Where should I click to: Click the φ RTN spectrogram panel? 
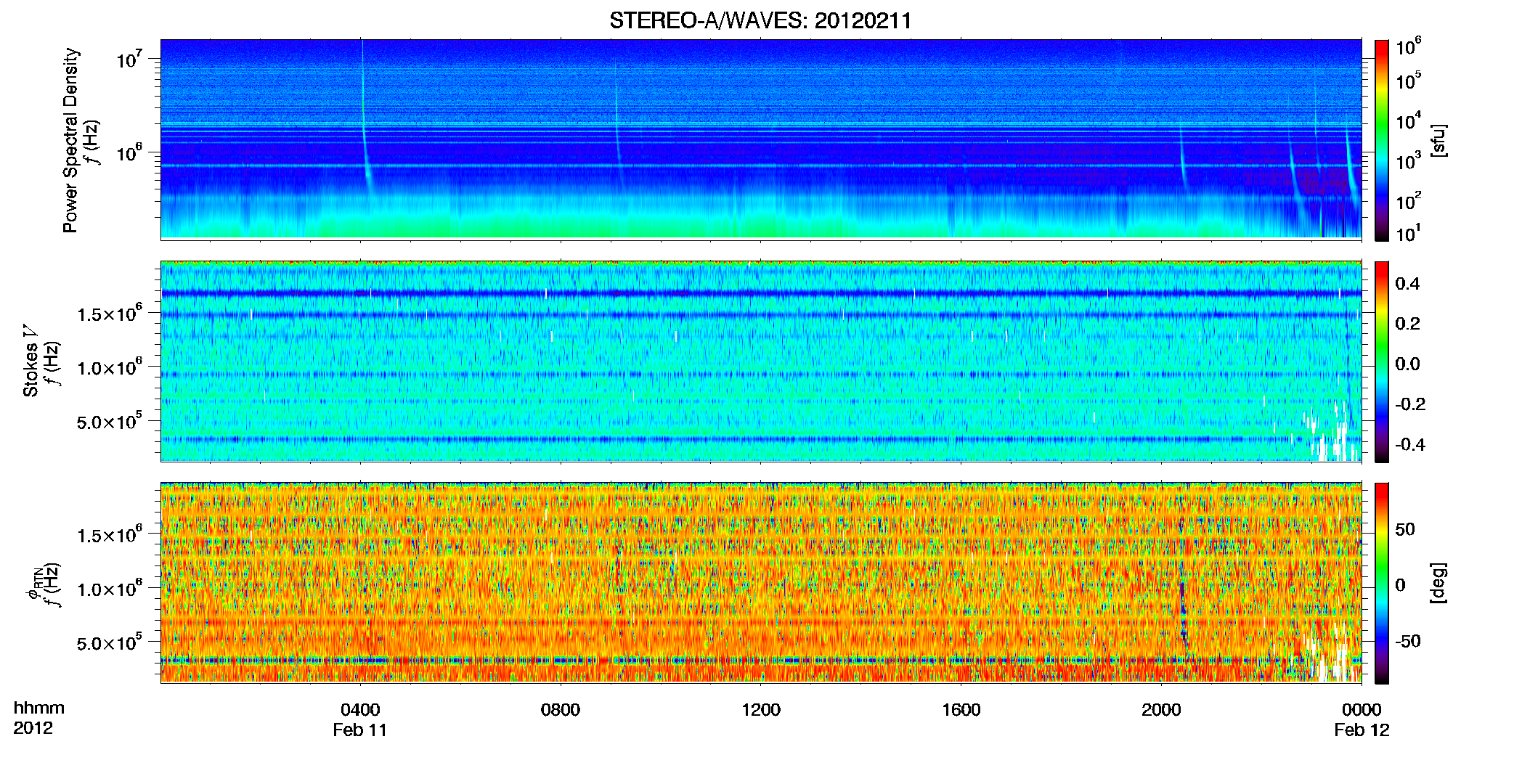[761, 583]
